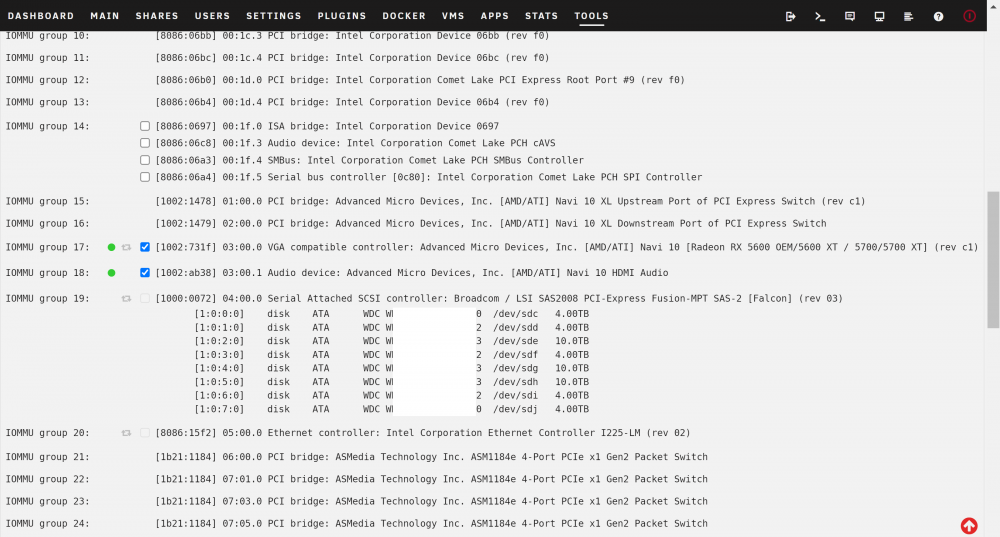This screenshot has width=1000, height=537.
Task: Open the web terminal icon
Action: [x=820, y=17]
